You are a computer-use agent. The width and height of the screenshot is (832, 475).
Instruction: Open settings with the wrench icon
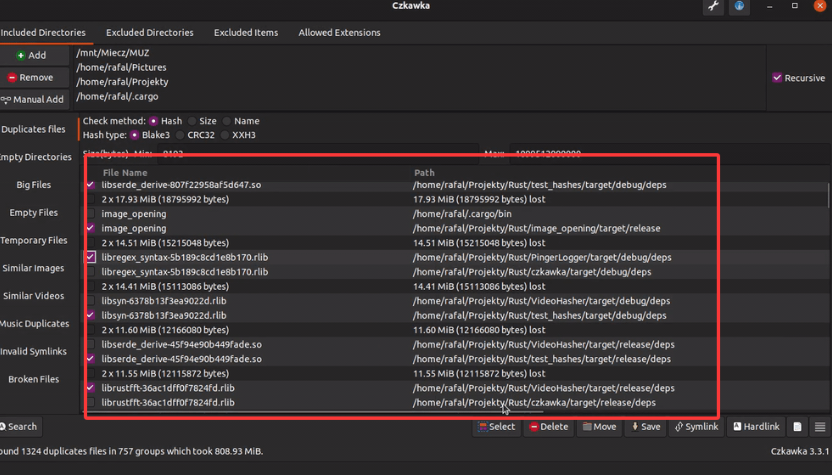714,7
